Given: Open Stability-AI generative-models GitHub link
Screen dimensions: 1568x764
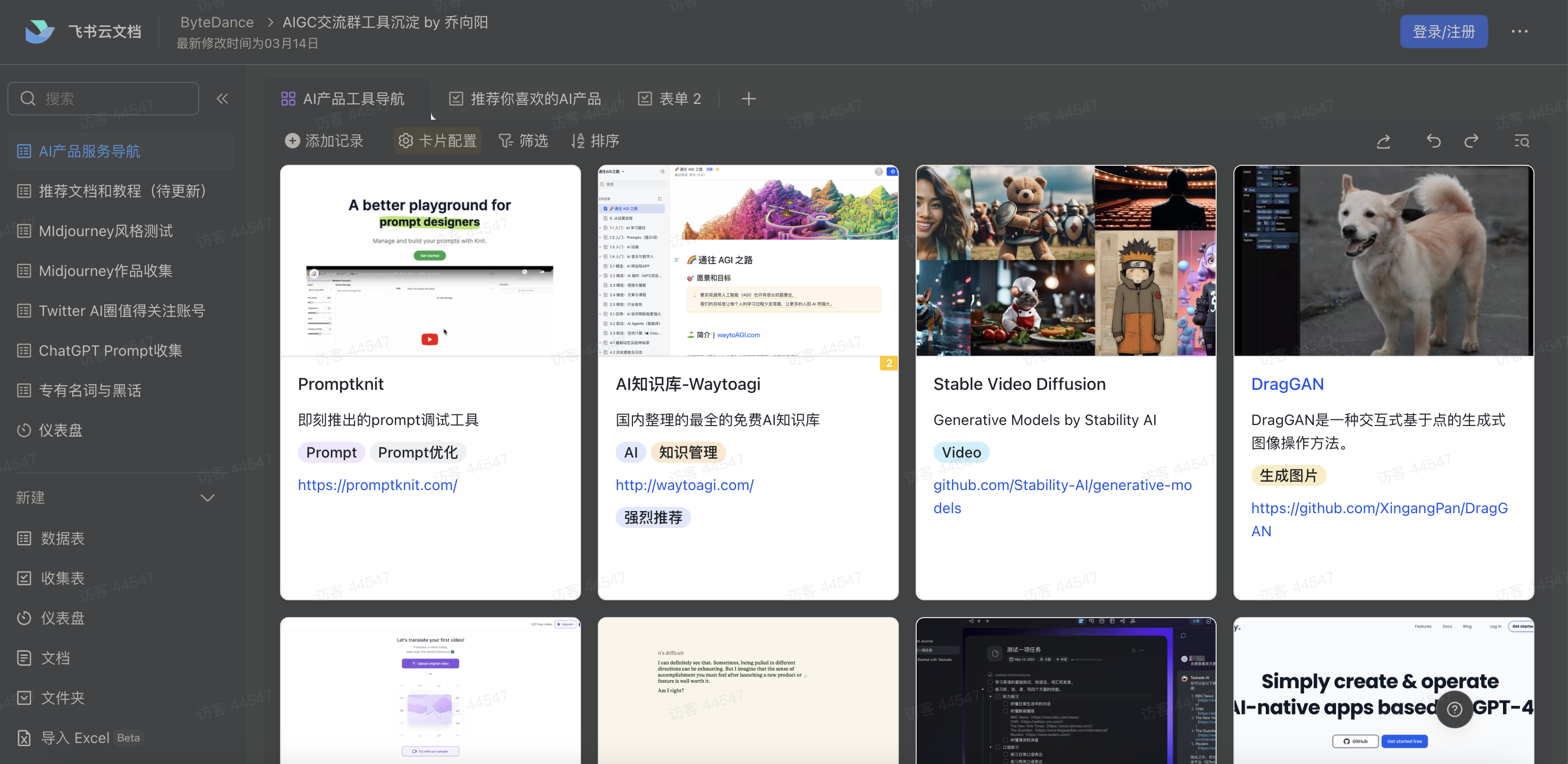Looking at the screenshot, I should [x=1063, y=496].
